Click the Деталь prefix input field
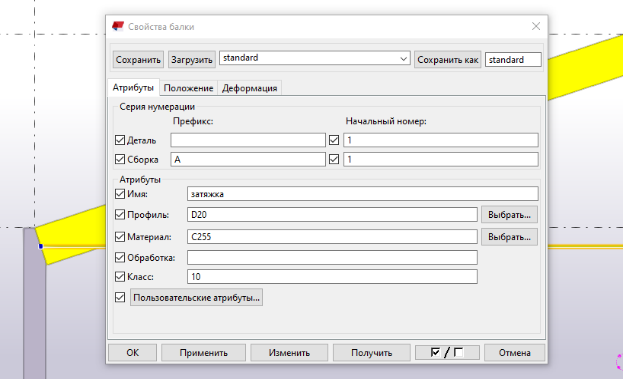623x379 pixels. click(248, 140)
